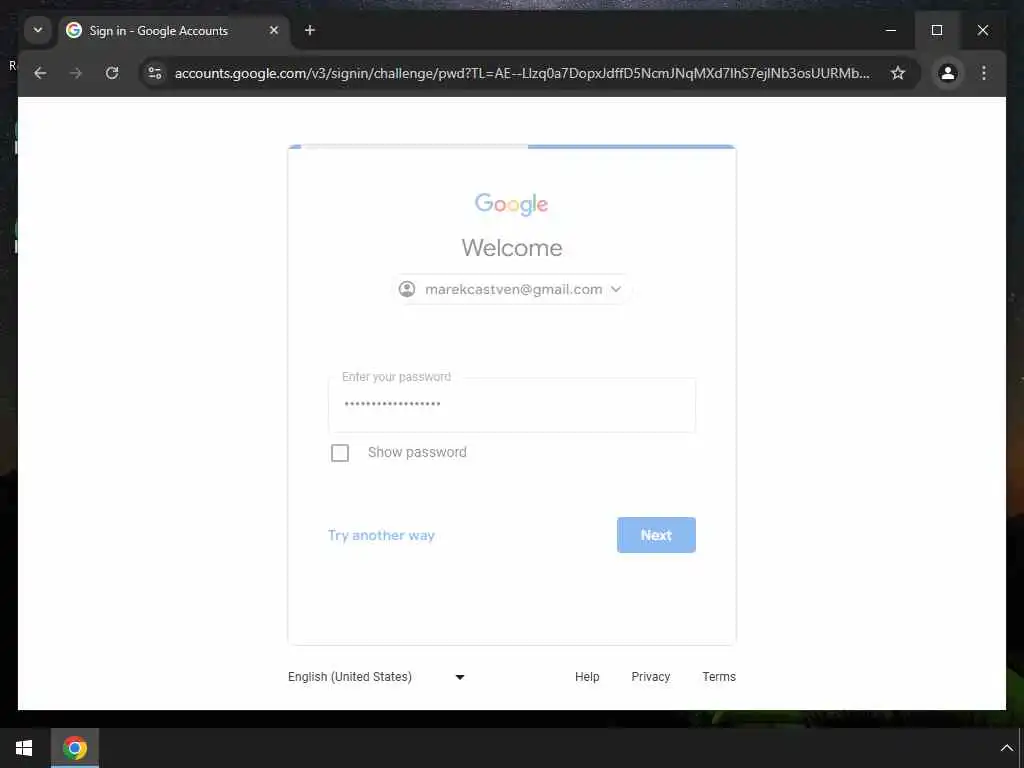
Task: Reload the Google sign-in page
Action: (112, 73)
